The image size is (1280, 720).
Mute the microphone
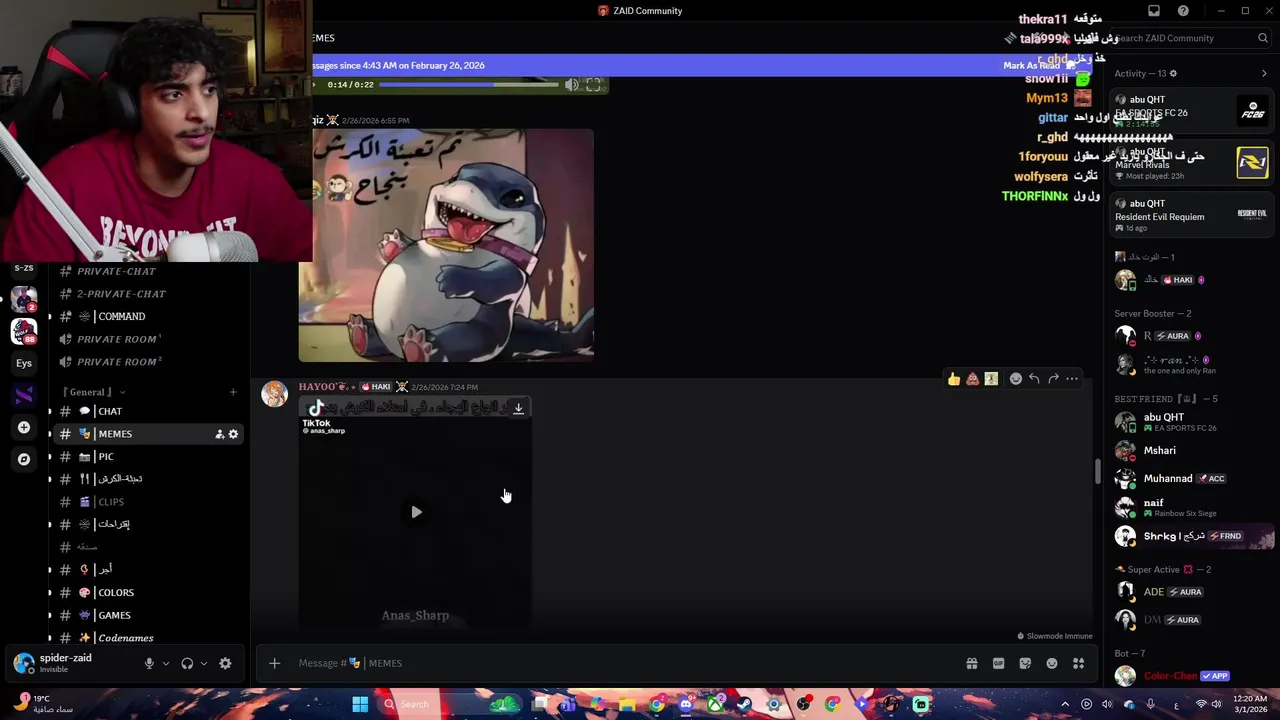pyautogui.click(x=149, y=663)
